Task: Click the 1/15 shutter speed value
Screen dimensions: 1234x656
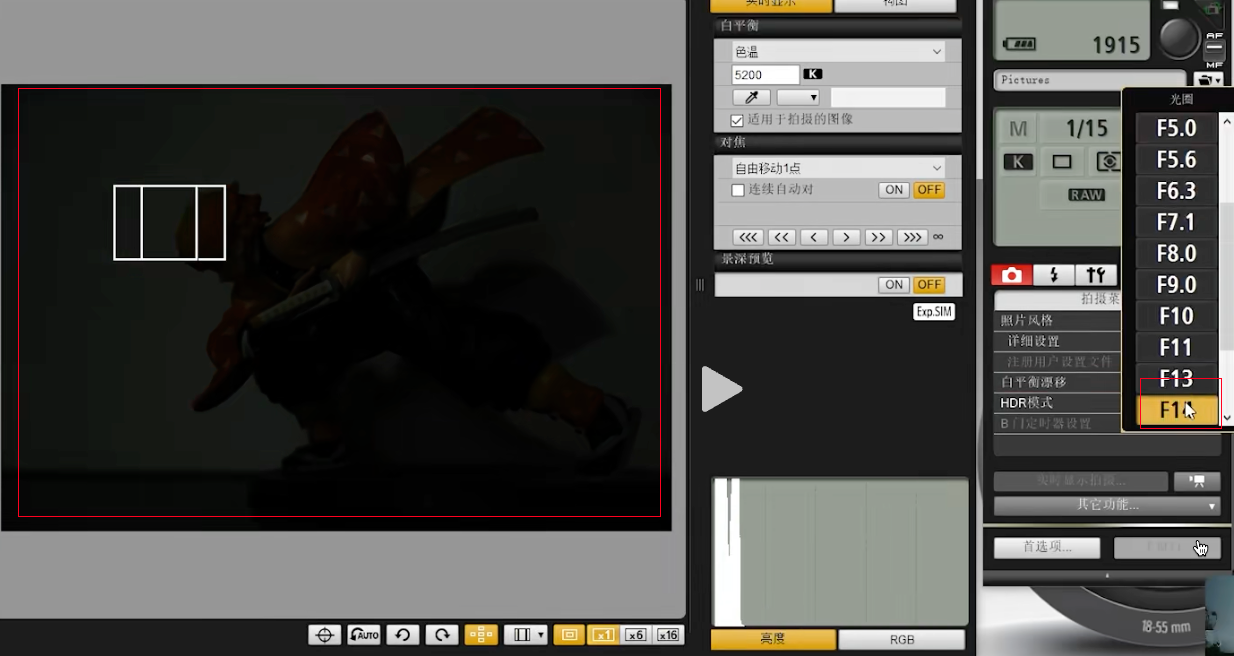Action: click(x=1086, y=128)
